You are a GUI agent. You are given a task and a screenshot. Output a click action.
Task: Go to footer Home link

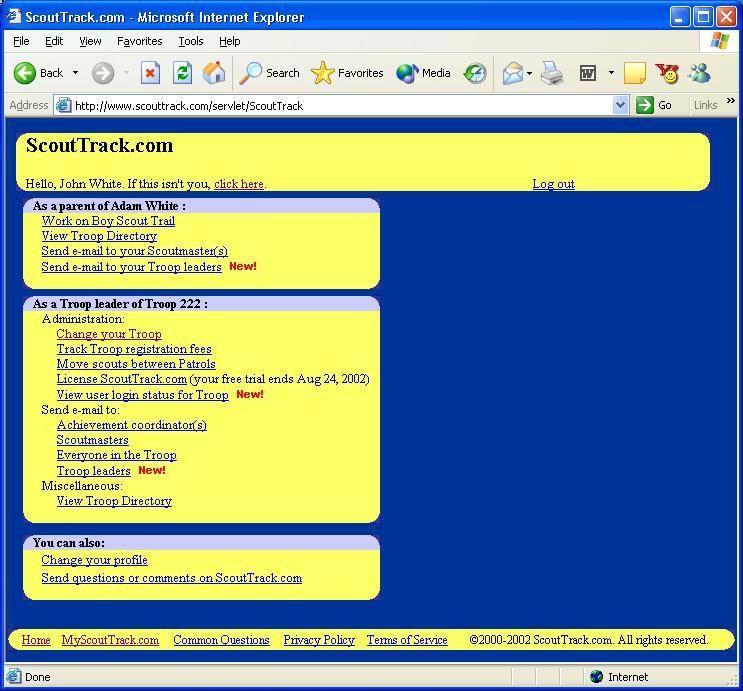36,640
